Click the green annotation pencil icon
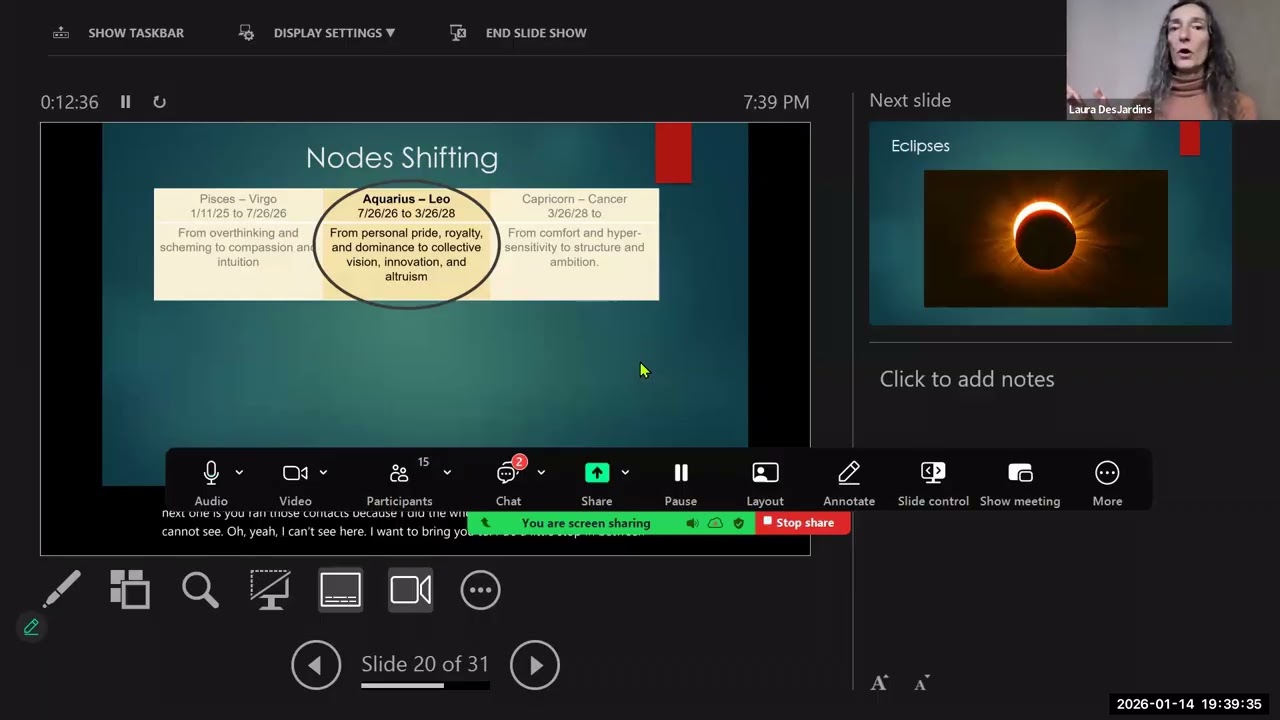 [x=31, y=627]
